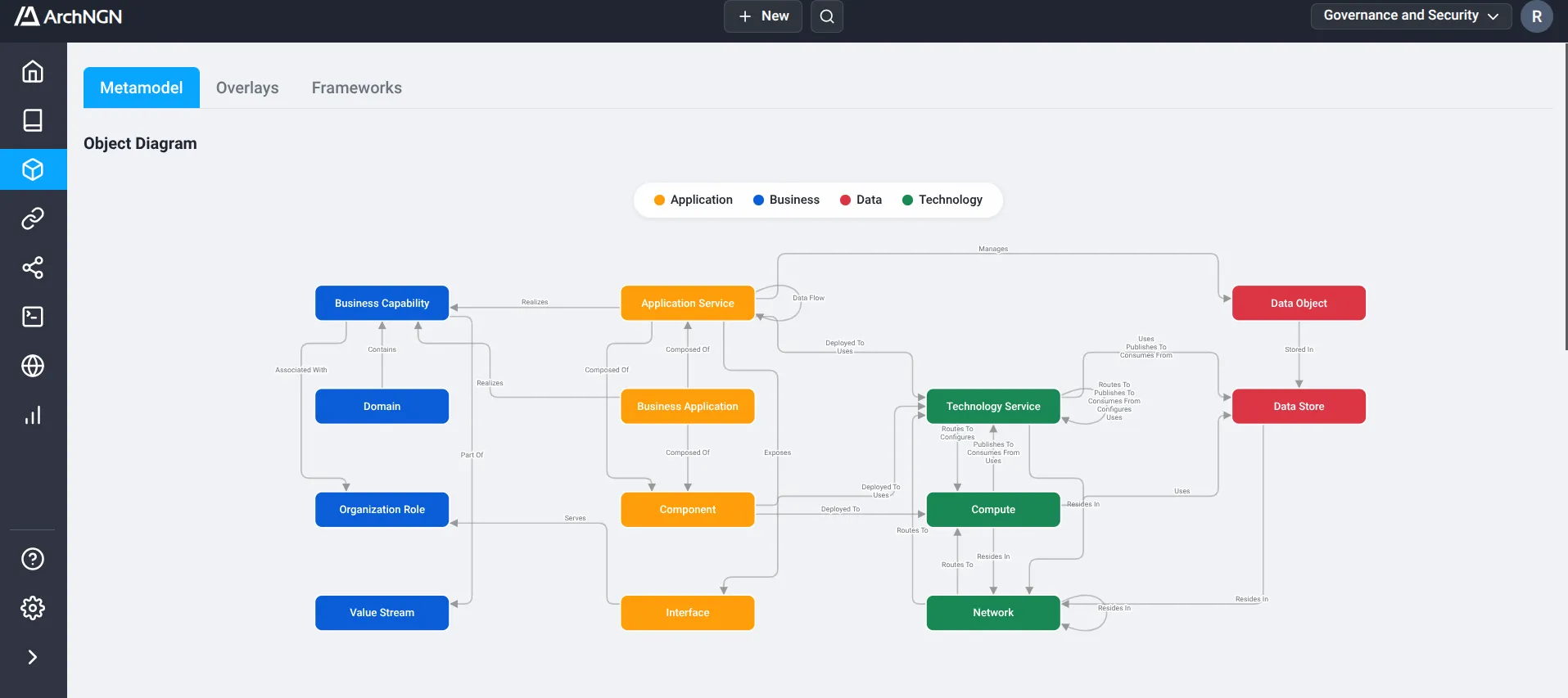1568x698 pixels.
Task: Select the Technology Service node
Action: coord(993,406)
